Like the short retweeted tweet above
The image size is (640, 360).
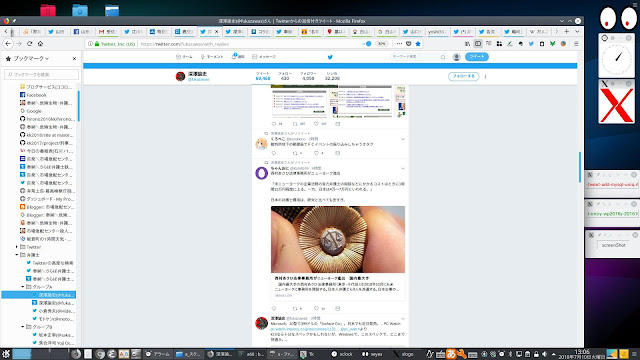point(316,153)
